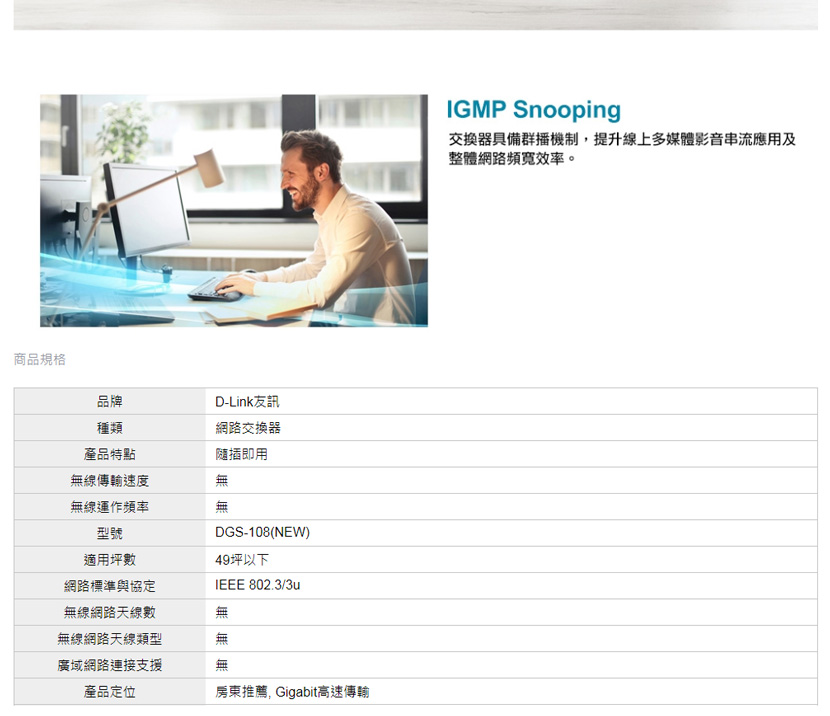The height and width of the screenshot is (716, 830).
Task: Select the 無 value for 廣域網路連接支援
Action: (222, 665)
